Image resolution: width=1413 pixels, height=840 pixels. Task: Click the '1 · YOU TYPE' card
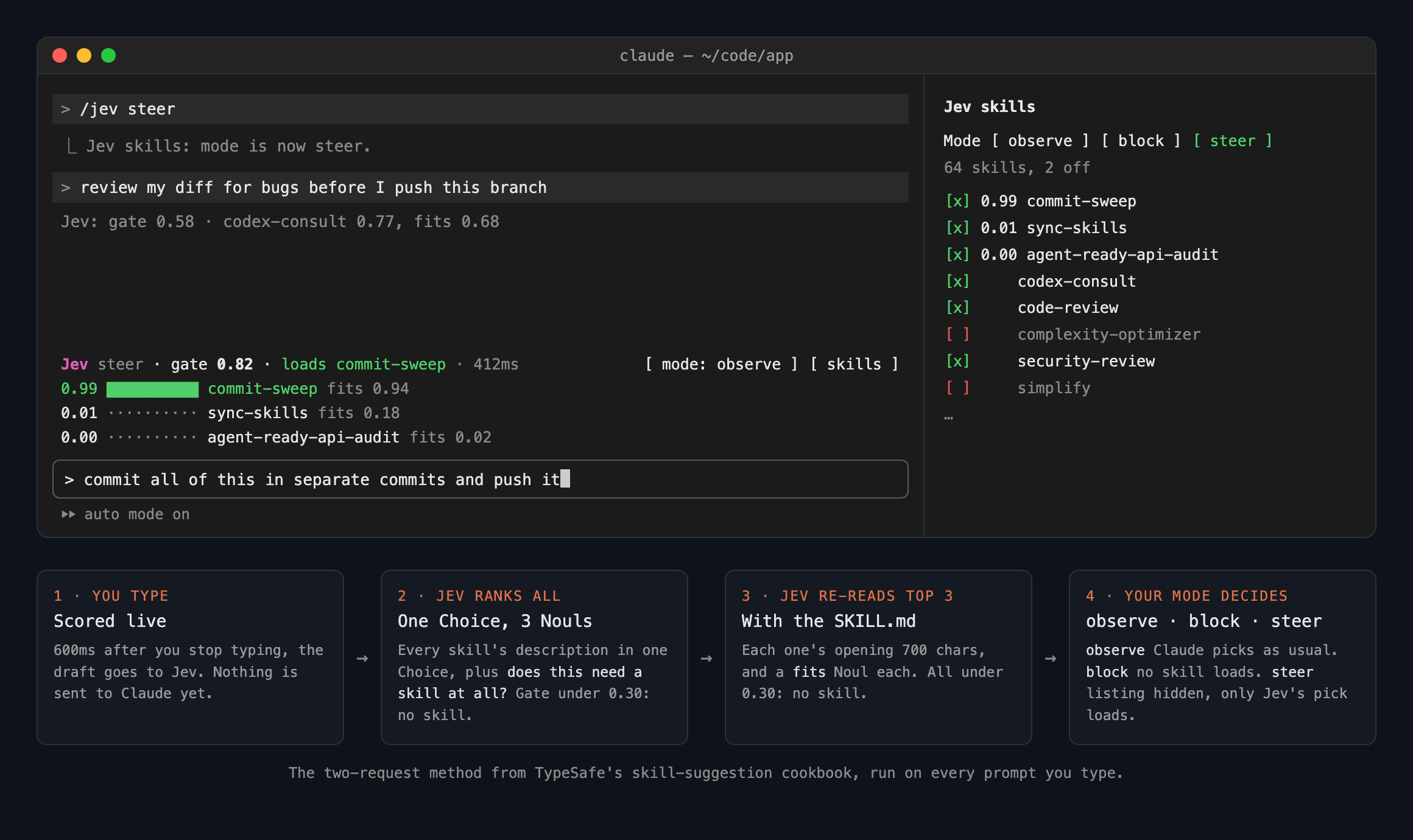190,657
